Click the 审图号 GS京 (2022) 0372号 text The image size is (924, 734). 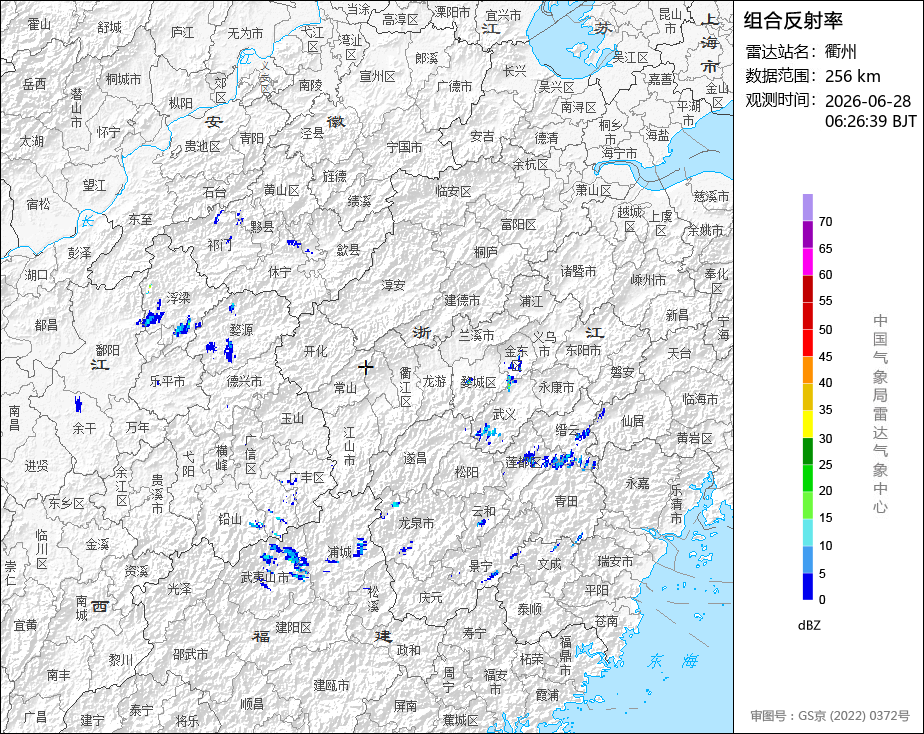click(830, 715)
